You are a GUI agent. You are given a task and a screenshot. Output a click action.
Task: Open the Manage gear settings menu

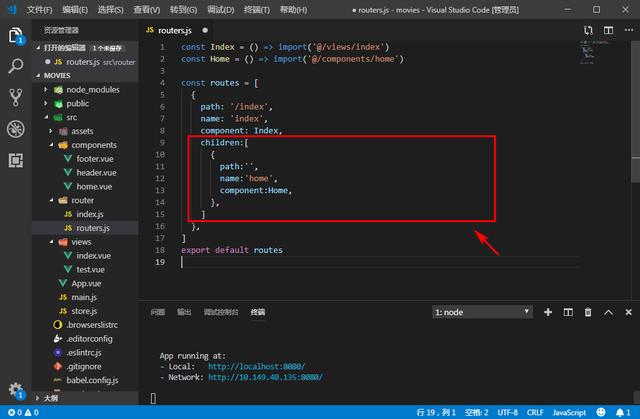click(16, 390)
